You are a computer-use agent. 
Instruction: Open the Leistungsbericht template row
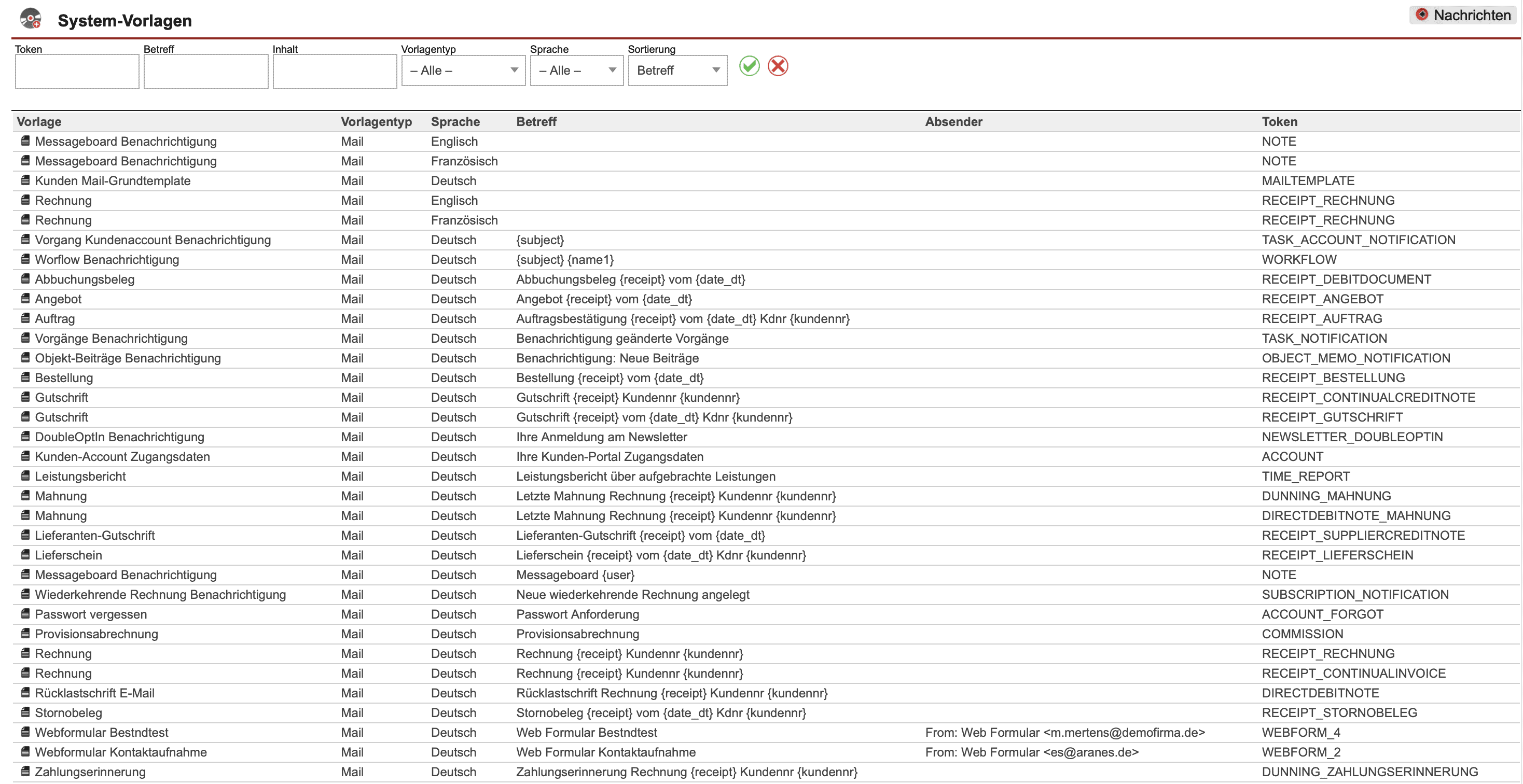point(80,476)
